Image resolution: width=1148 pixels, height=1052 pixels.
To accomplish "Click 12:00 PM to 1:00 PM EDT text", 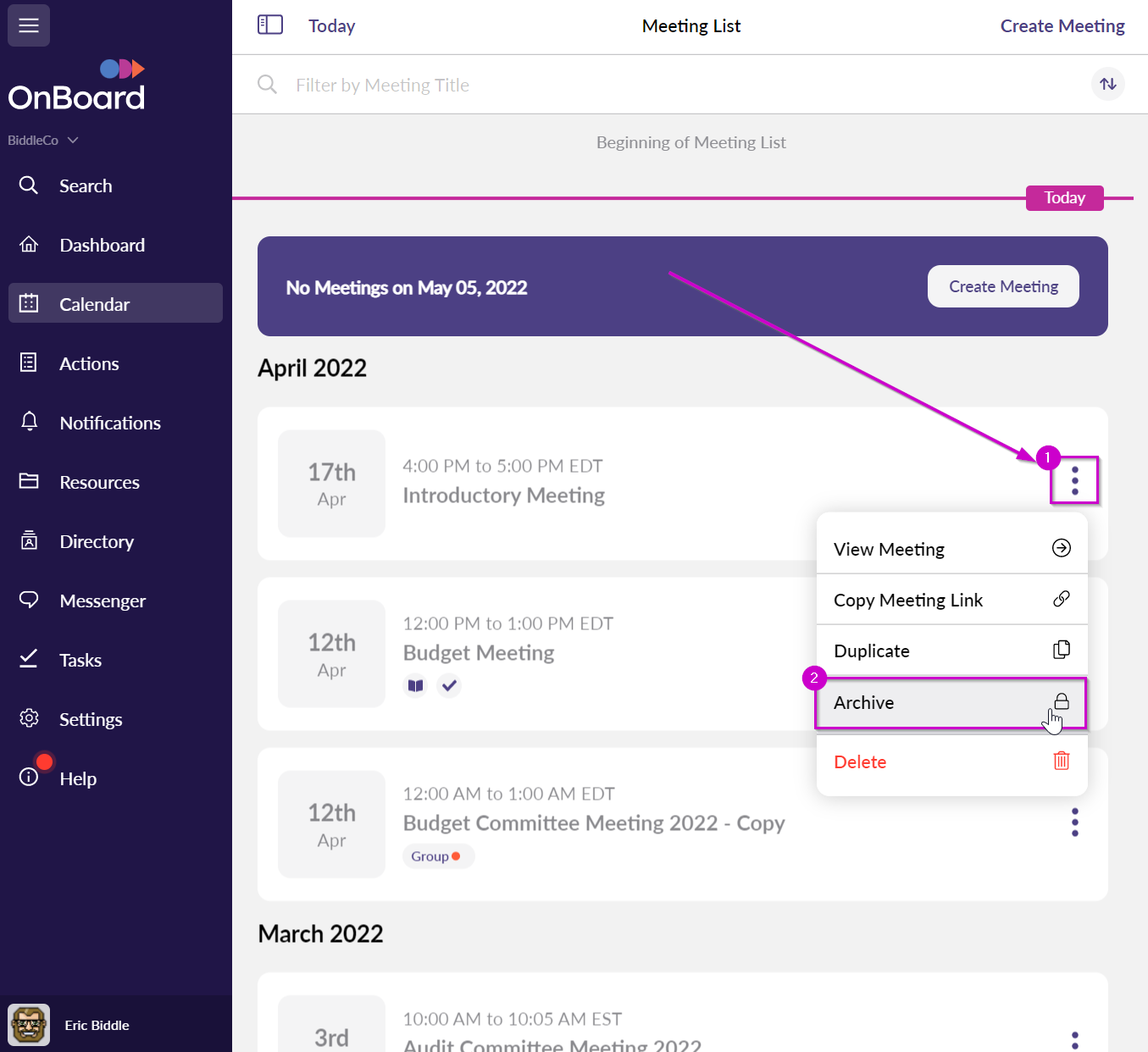I will click(x=508, y=623).
